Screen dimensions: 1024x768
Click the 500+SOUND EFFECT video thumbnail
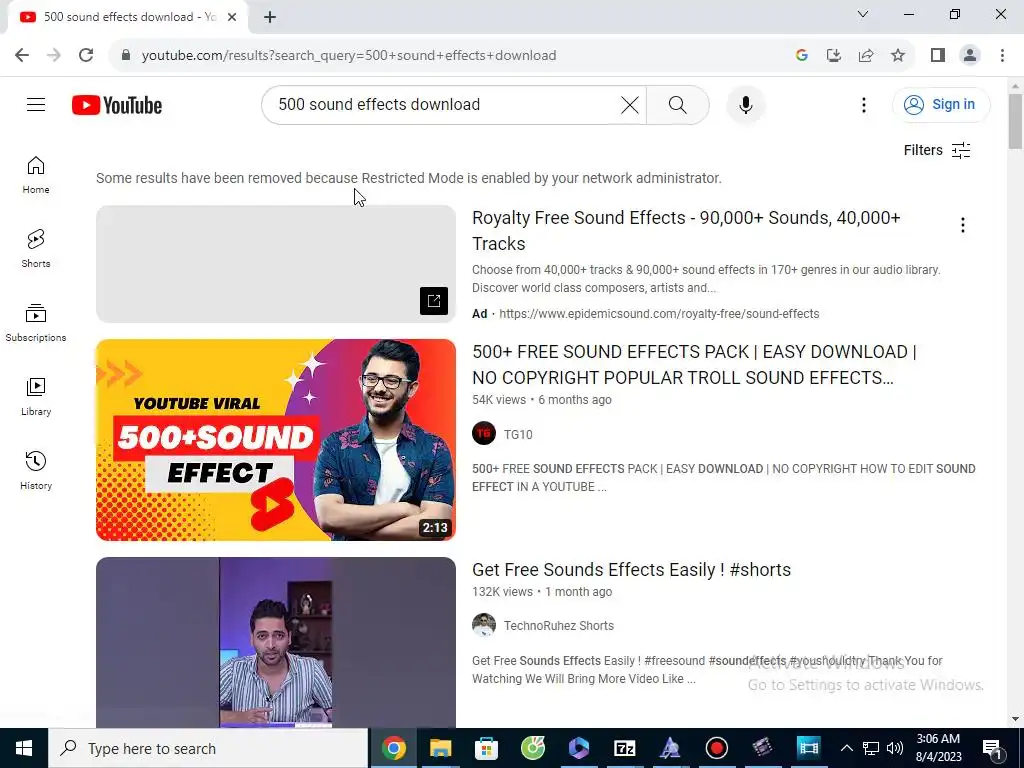(x=276, y=440)
